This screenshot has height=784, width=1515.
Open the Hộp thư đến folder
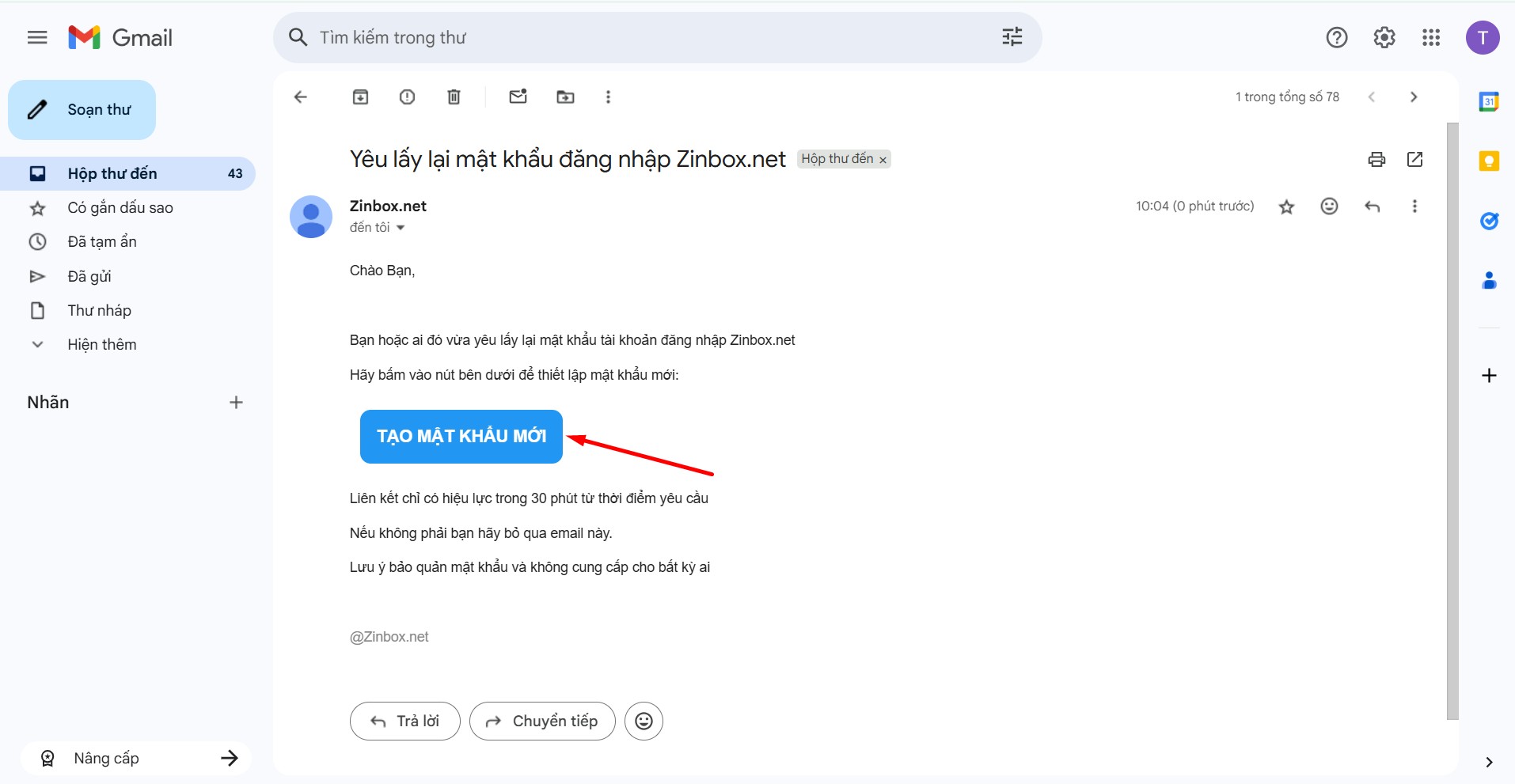tap(112, 173)
